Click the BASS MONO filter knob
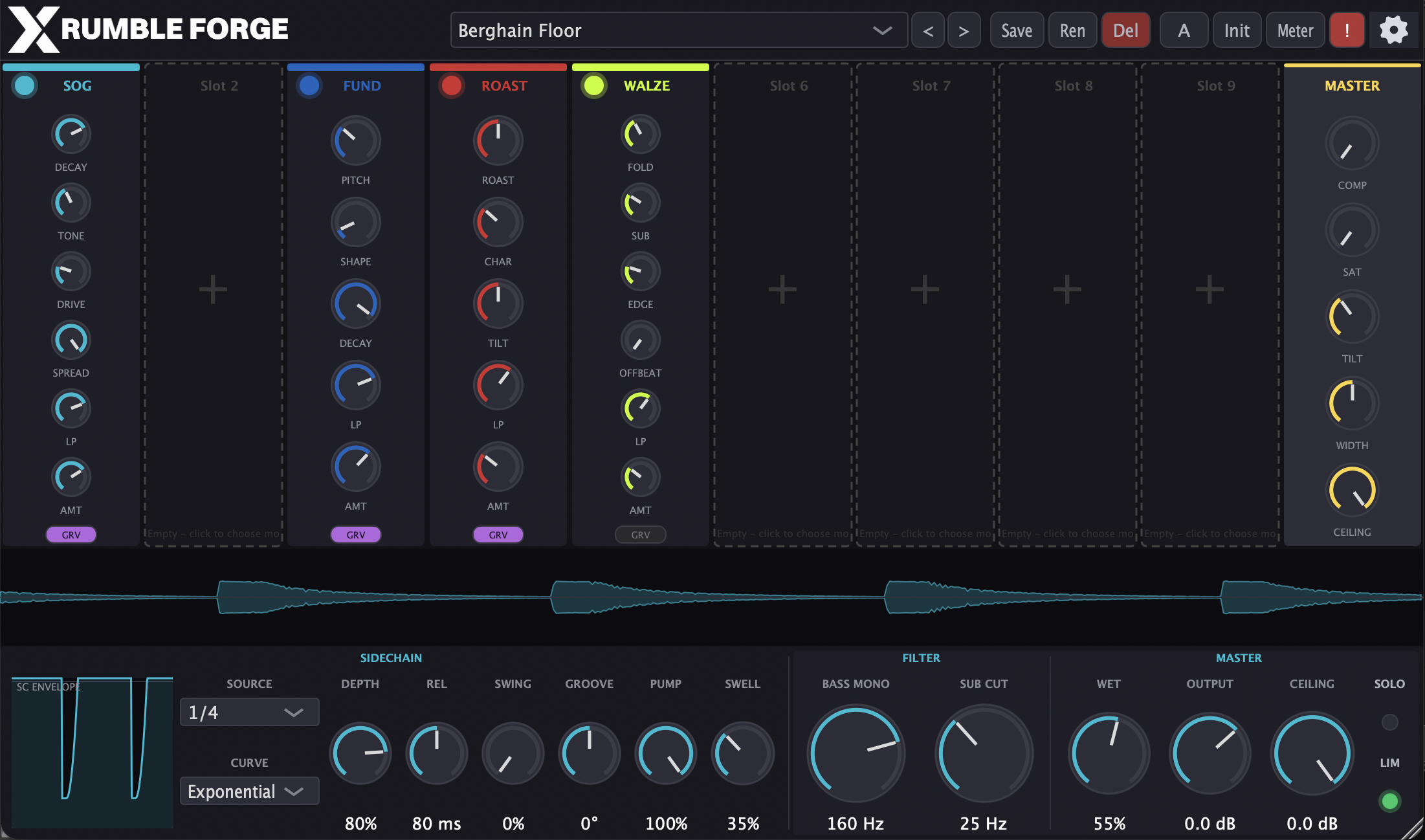The height and width of the screenshot is (840, 1425). pyautogui.click(x=856, y=753)
